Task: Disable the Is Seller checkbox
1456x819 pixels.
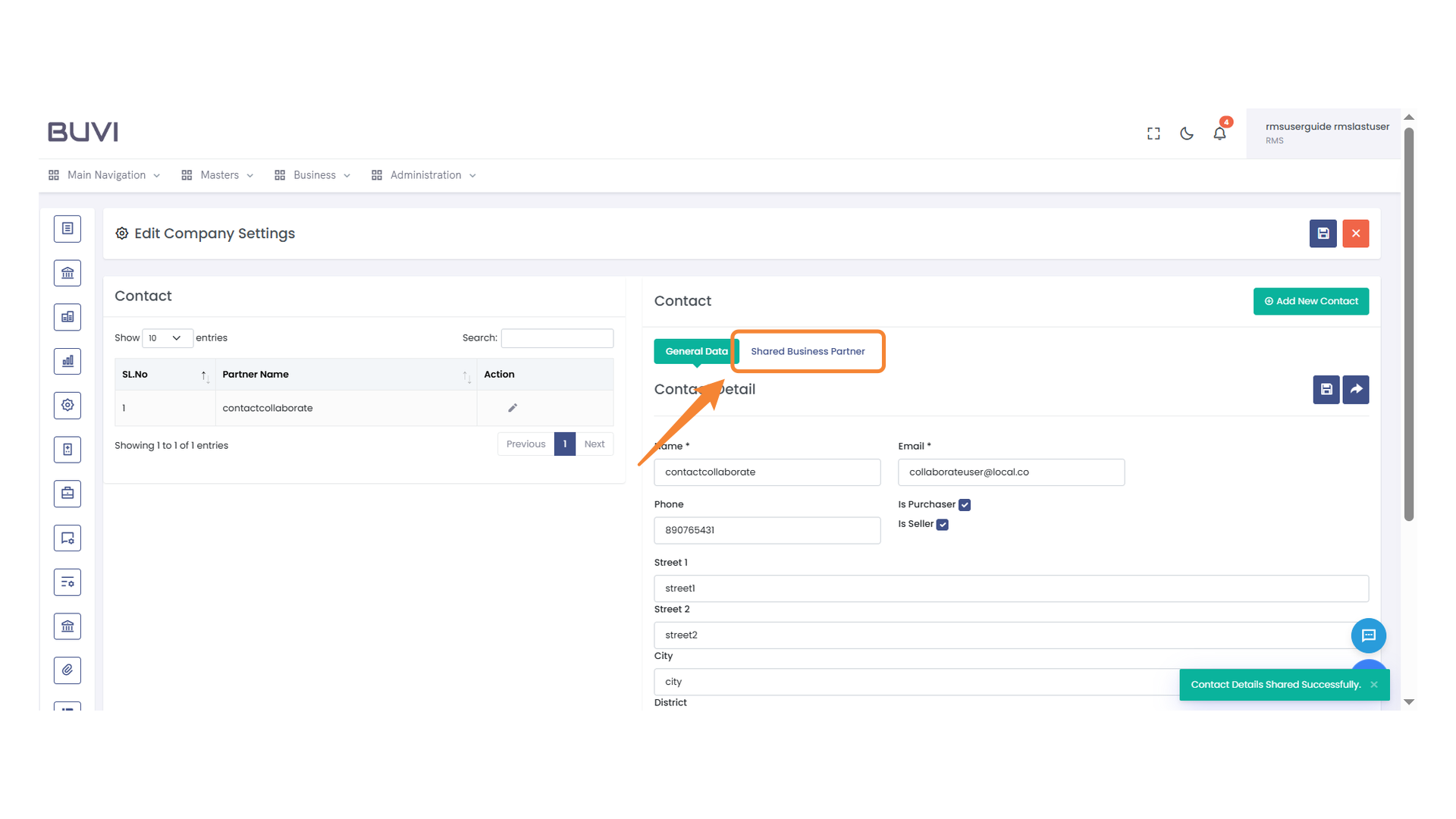Action: coord(943,524)
